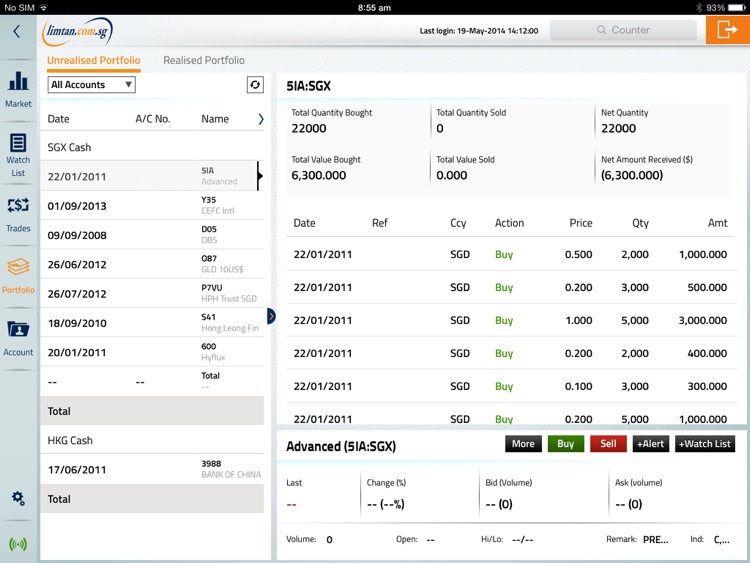The image size is (750, 563).
Task: Click Total Value Bought 6,300.000
Action: [319, 175]
